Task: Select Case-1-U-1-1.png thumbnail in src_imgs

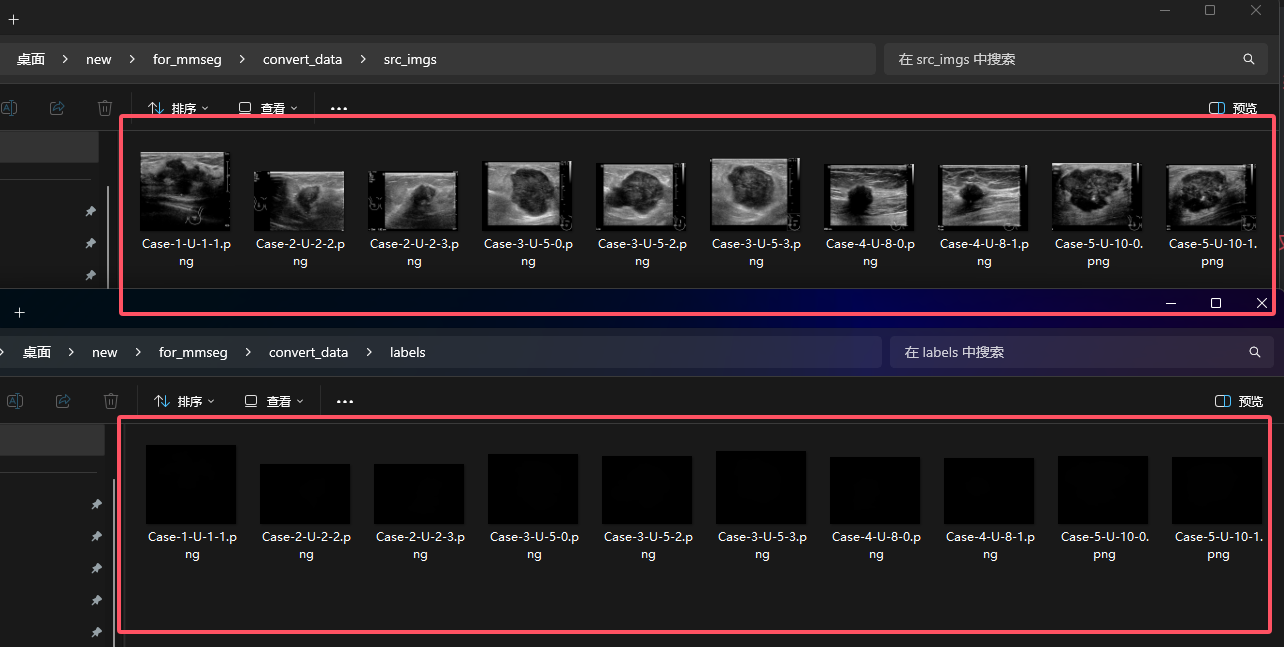Action: click(x=185, y=191)
